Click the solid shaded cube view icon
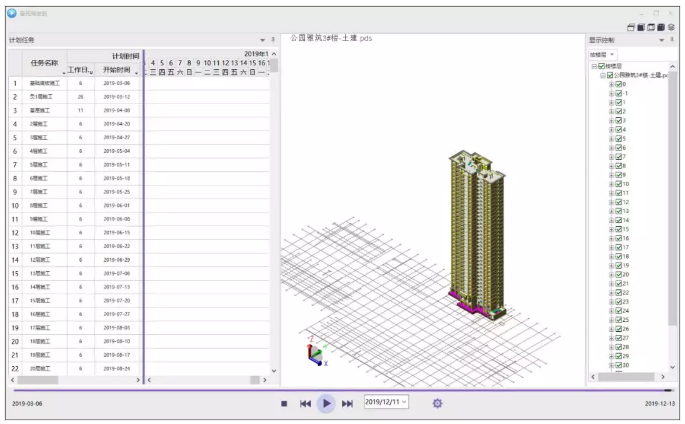Viewport: 685px width, 424px height. [x=641, y=27]
